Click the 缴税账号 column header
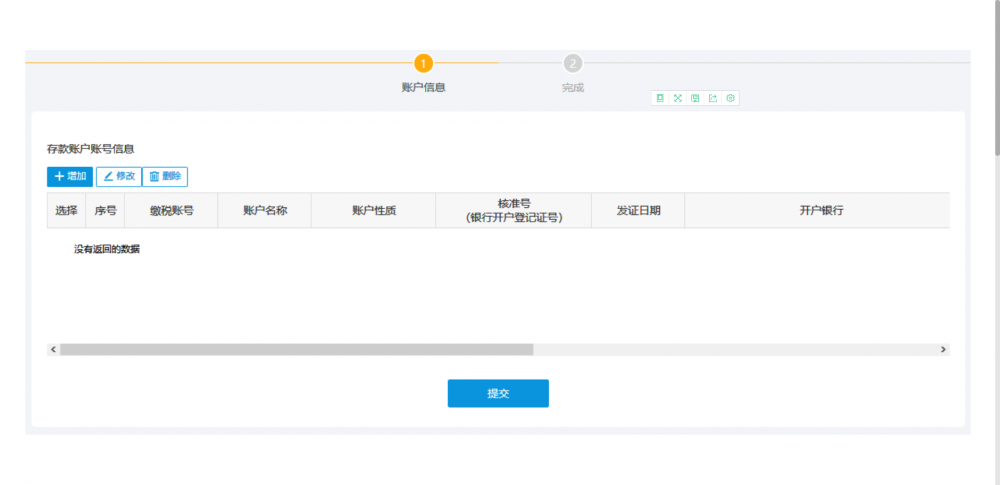 coord(171,211)
